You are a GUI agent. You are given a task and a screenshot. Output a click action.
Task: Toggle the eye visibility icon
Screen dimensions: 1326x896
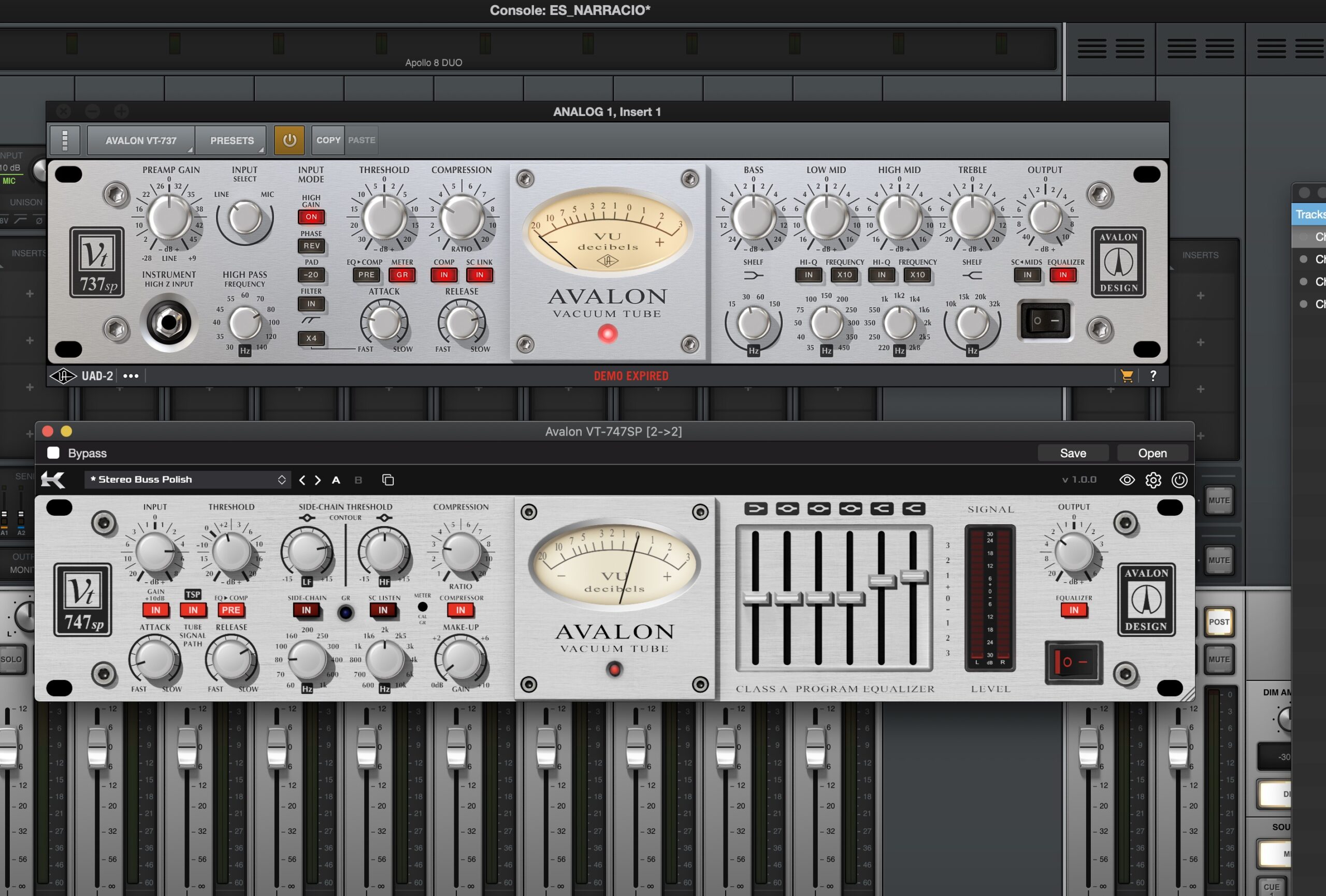[x=1127, y=480]
